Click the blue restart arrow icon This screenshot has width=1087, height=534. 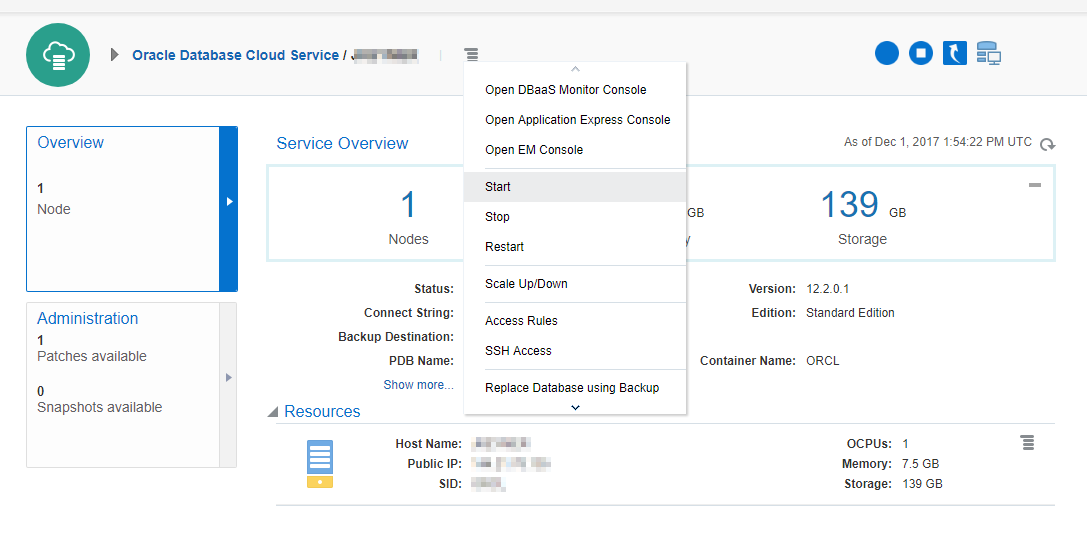pyautogui.click(x=955, y=53)
